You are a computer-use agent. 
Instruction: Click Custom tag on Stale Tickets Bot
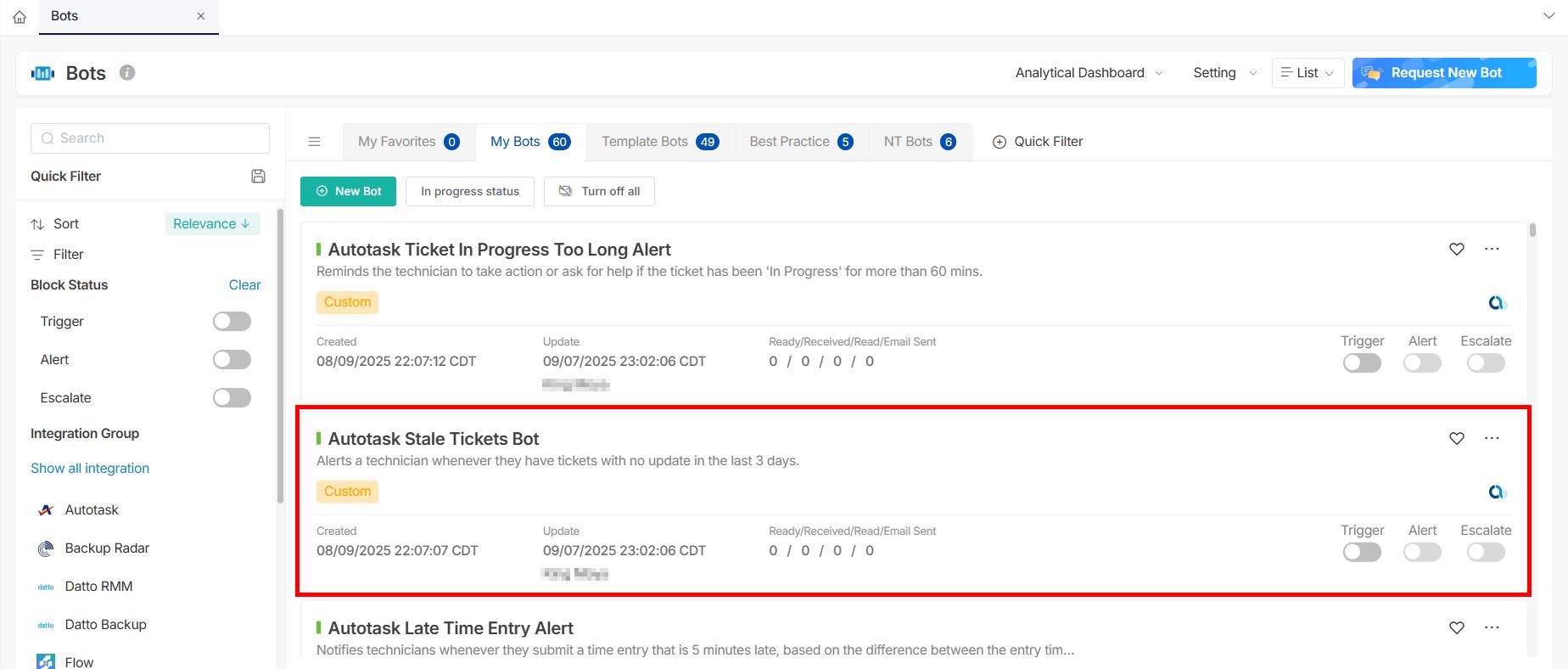(347, 492)
